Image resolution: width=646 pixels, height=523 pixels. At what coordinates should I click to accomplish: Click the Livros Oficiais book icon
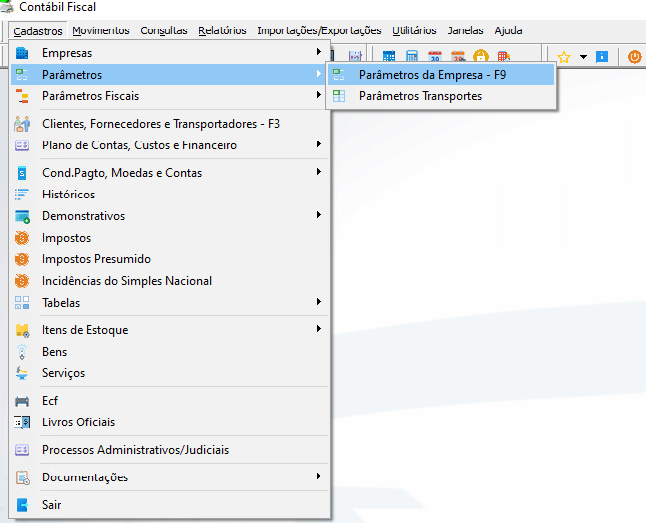22,422
